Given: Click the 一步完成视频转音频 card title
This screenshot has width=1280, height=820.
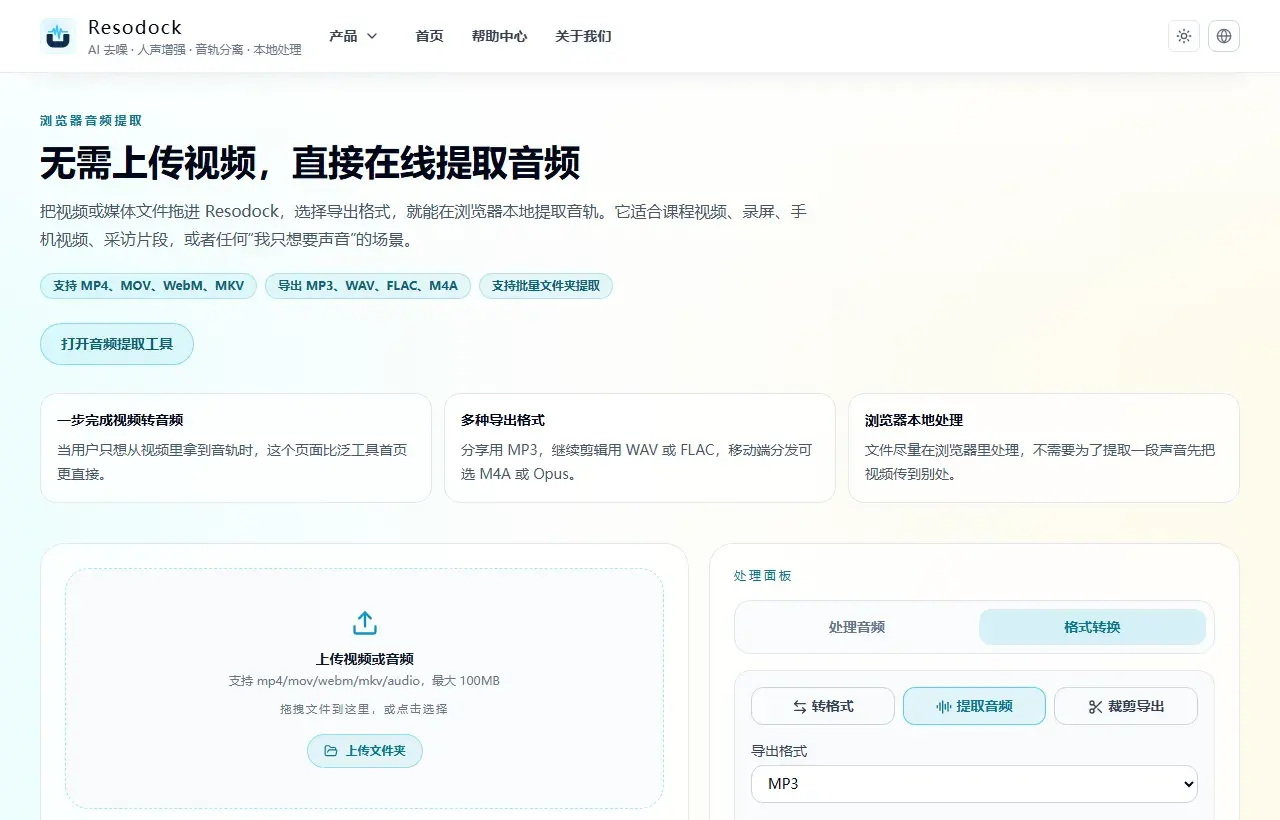Looking at the screenshot, I should [x=120, y=420].
